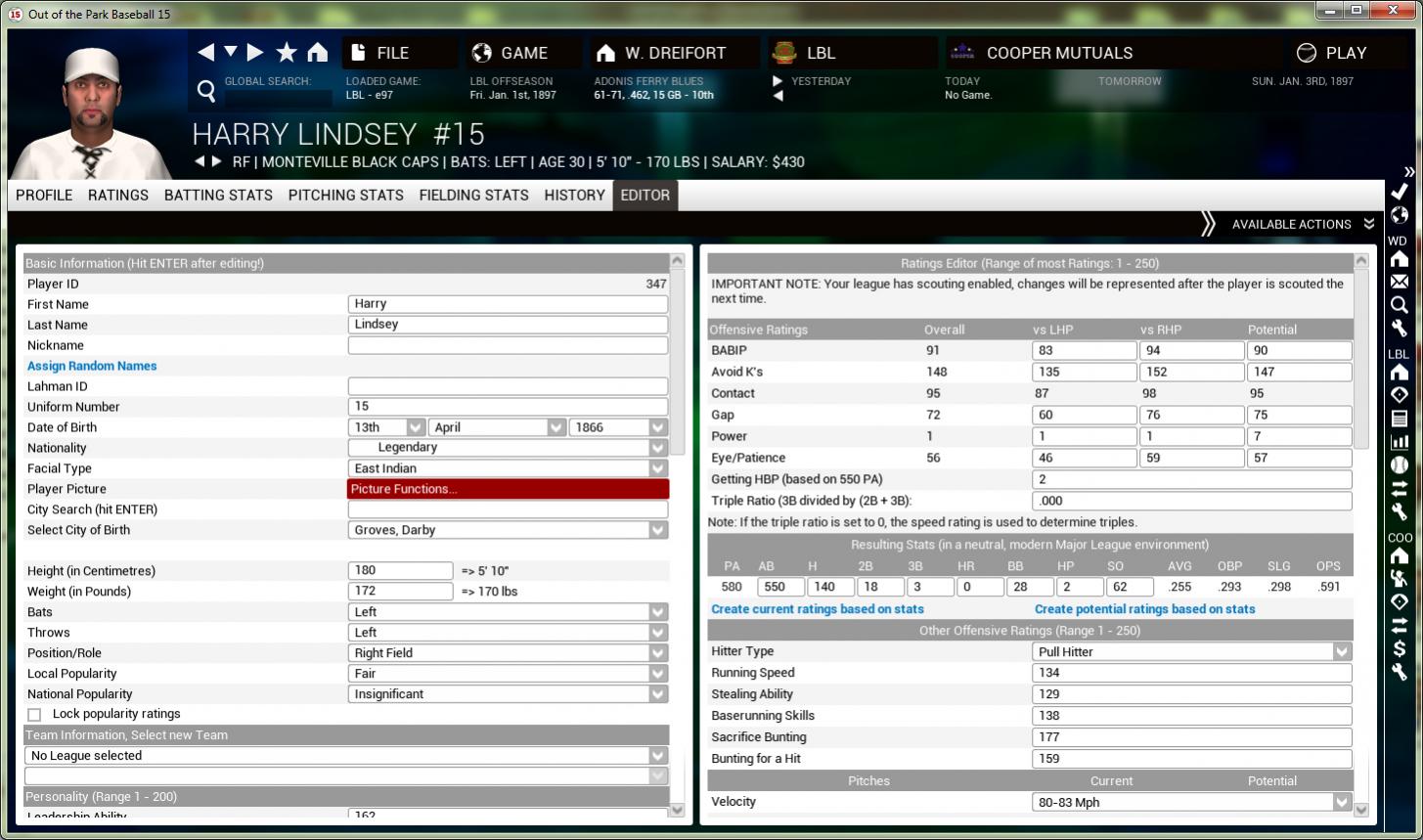1423x840 pixels.
Task: Open the bookmarks star icon
Action: [x=287, y=53]
